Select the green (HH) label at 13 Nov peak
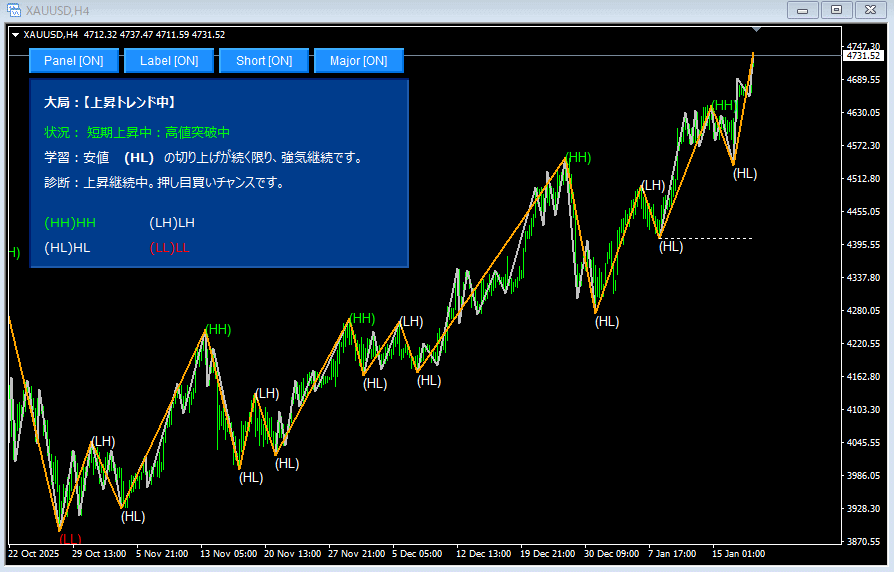 pos(218,329)
